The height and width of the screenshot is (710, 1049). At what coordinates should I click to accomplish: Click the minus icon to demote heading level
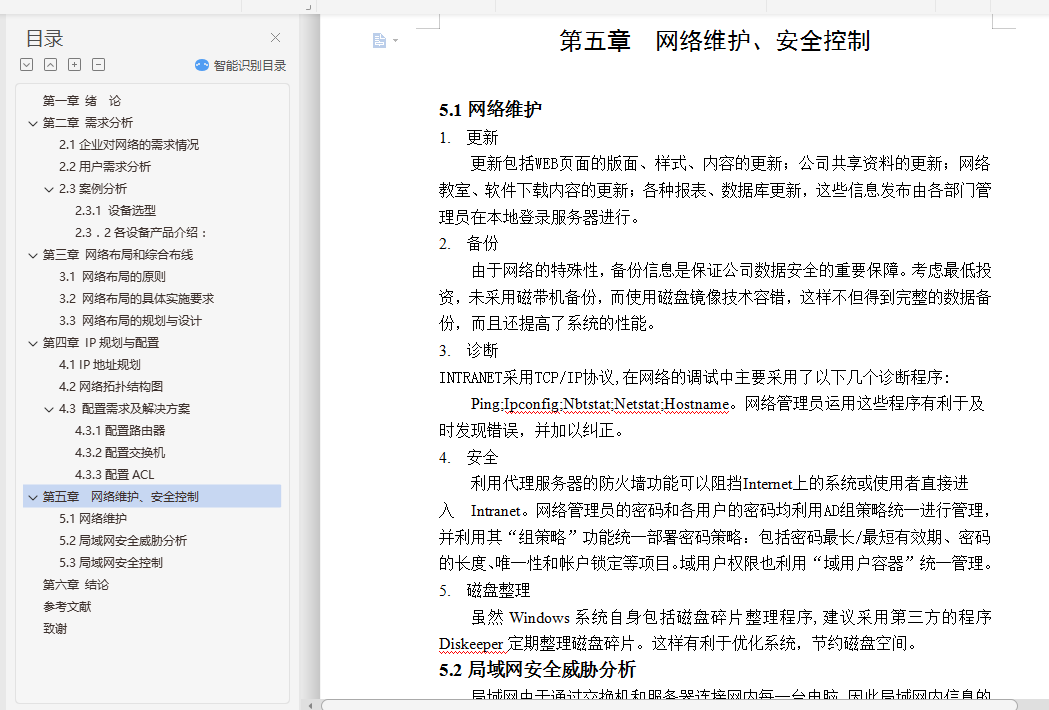98,65
